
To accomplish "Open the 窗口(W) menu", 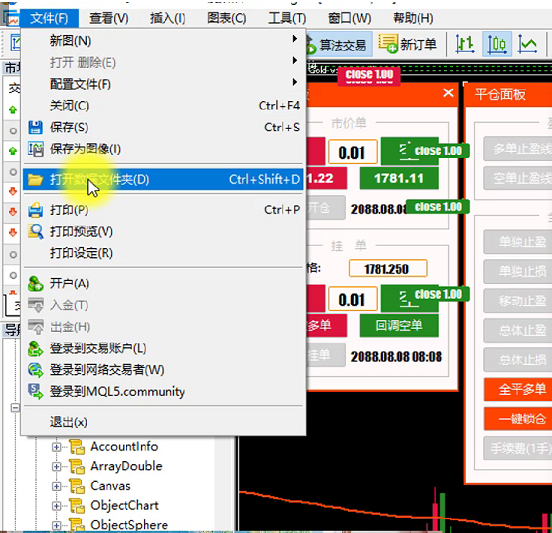I will pos(350,18).
